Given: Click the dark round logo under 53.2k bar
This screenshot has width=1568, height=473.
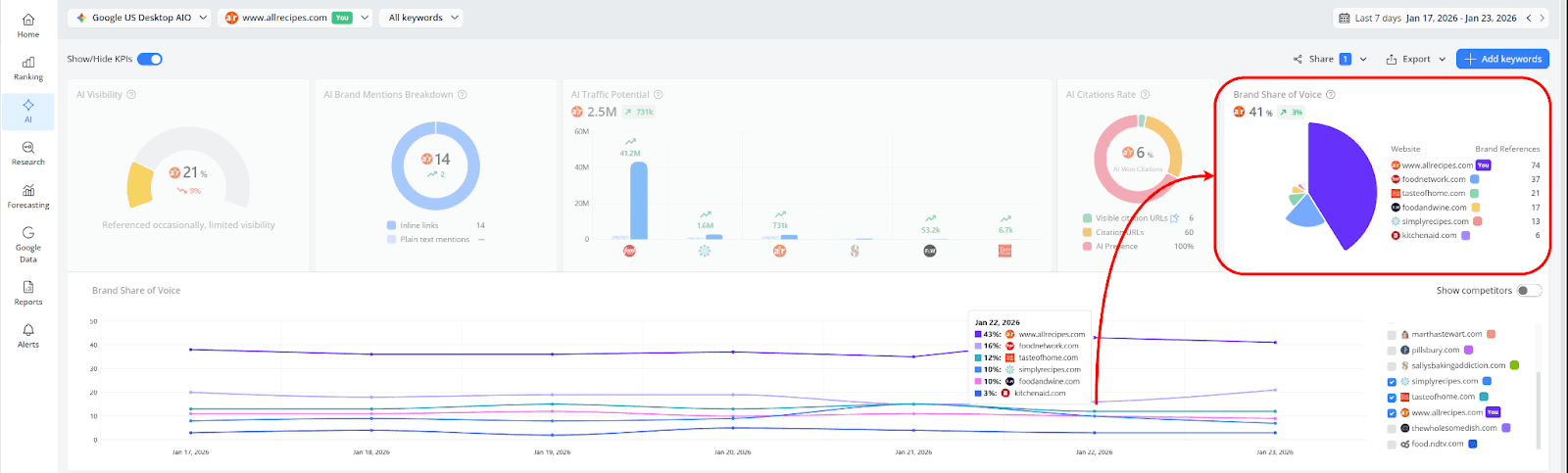Looking at the screenshot, I should click(929, 251).
